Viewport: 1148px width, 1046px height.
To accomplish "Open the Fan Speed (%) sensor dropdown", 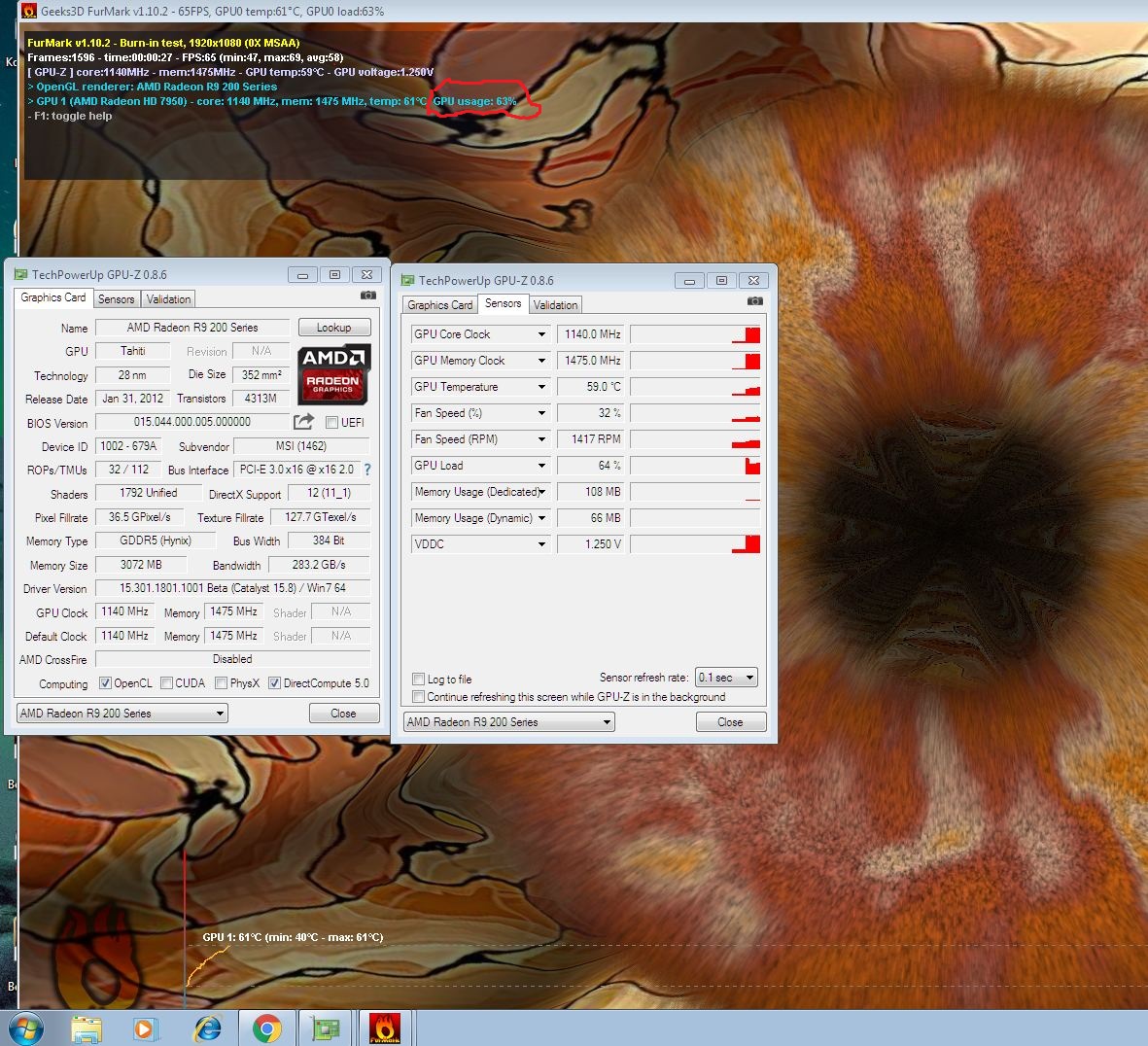I will point(541,413).
